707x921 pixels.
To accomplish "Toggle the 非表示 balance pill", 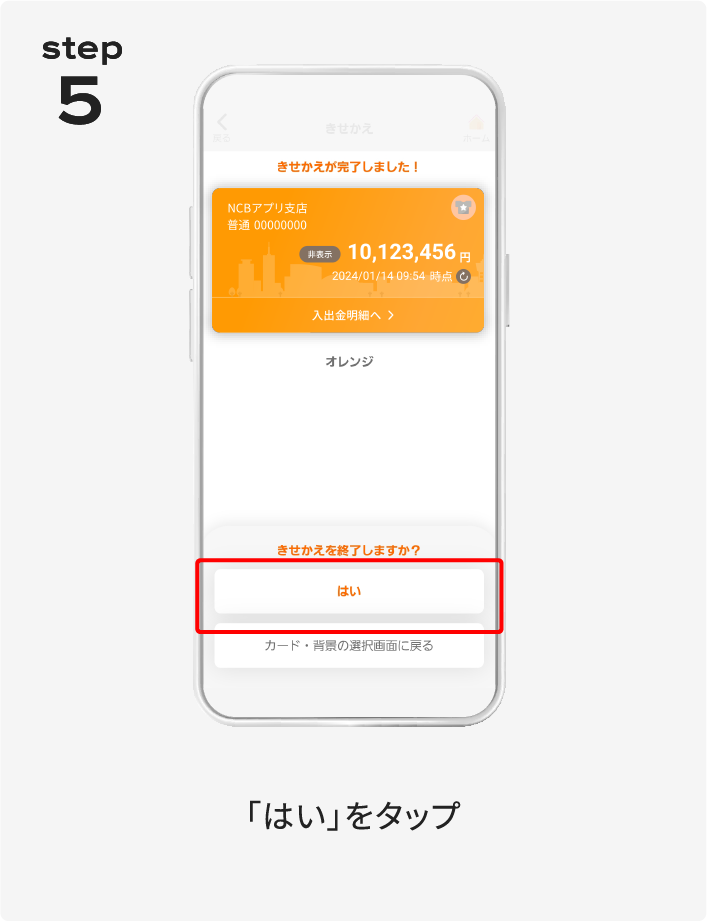I will coord(320,254).
